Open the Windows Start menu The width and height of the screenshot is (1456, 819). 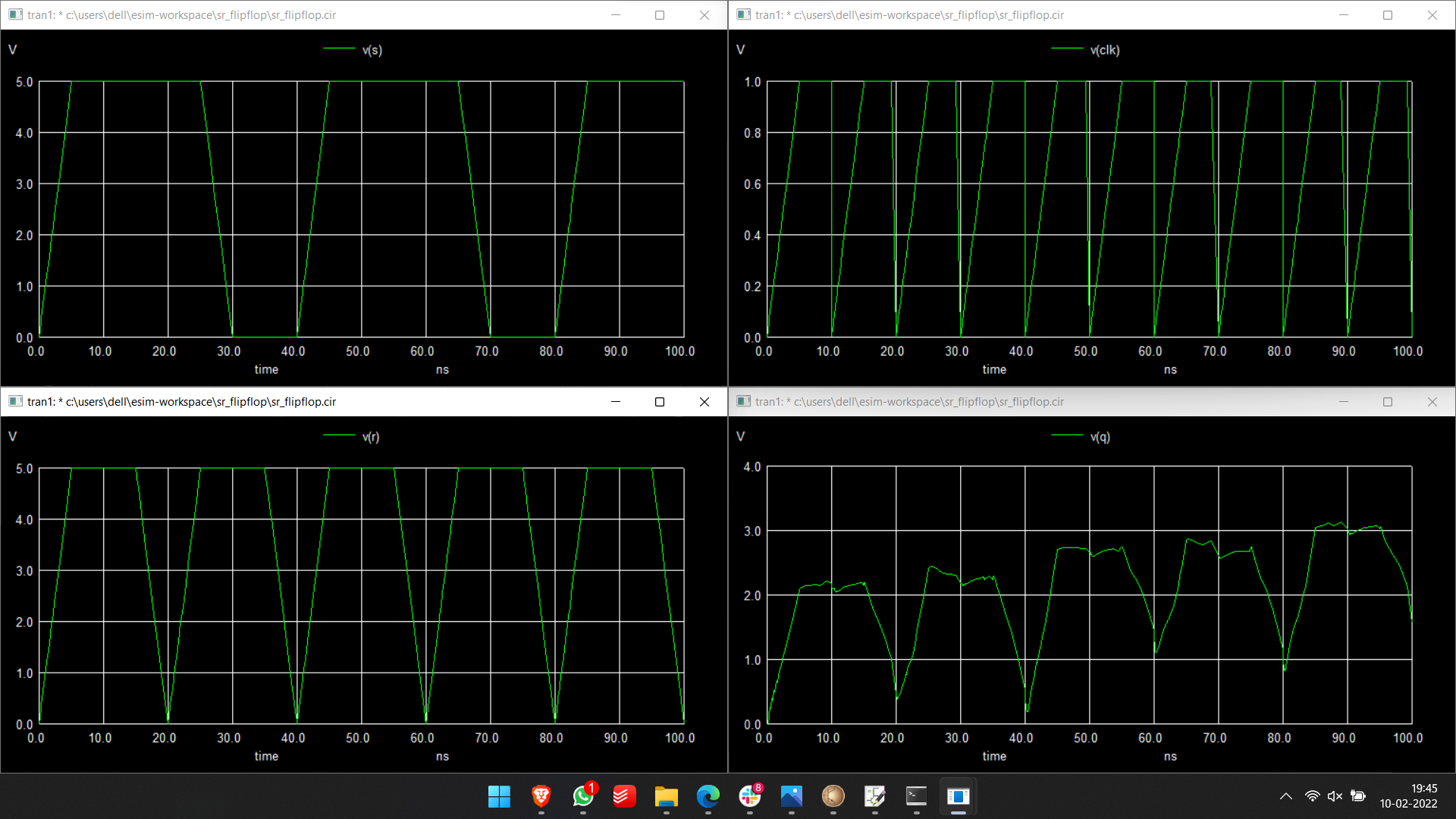click(499, 798)
